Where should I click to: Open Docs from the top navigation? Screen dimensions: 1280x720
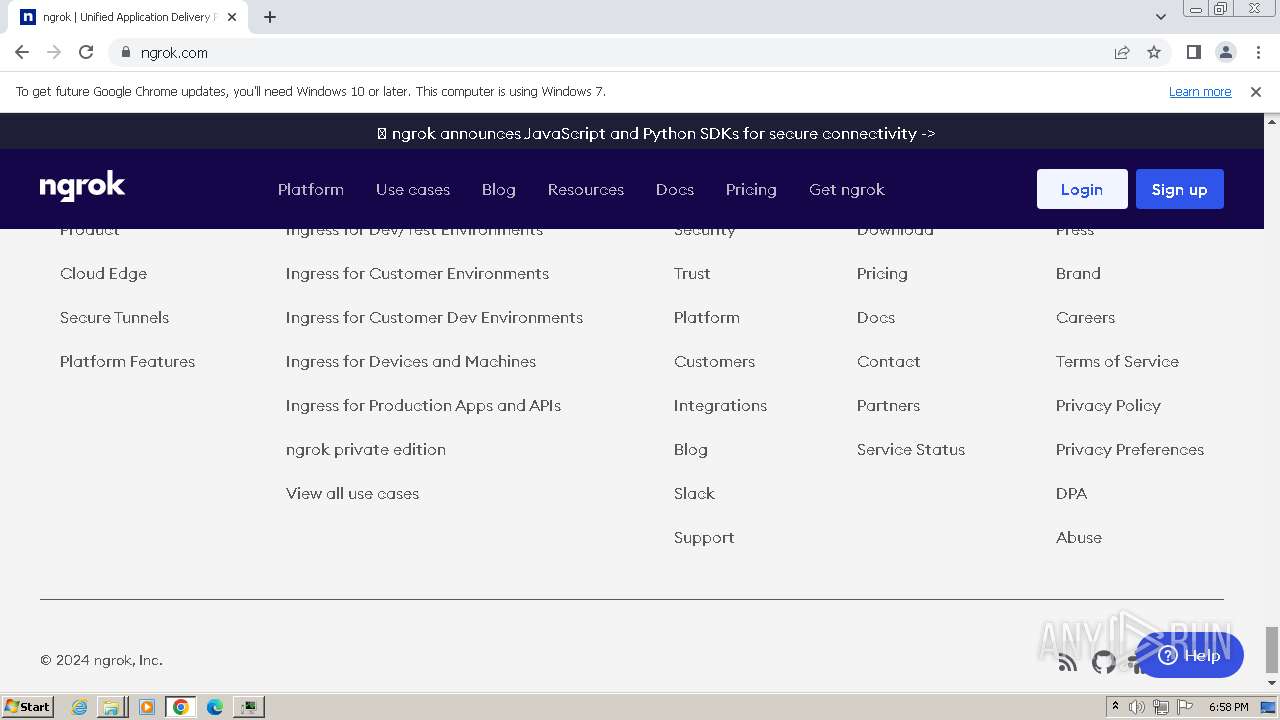pyautogui.click(x=675, y=189)
